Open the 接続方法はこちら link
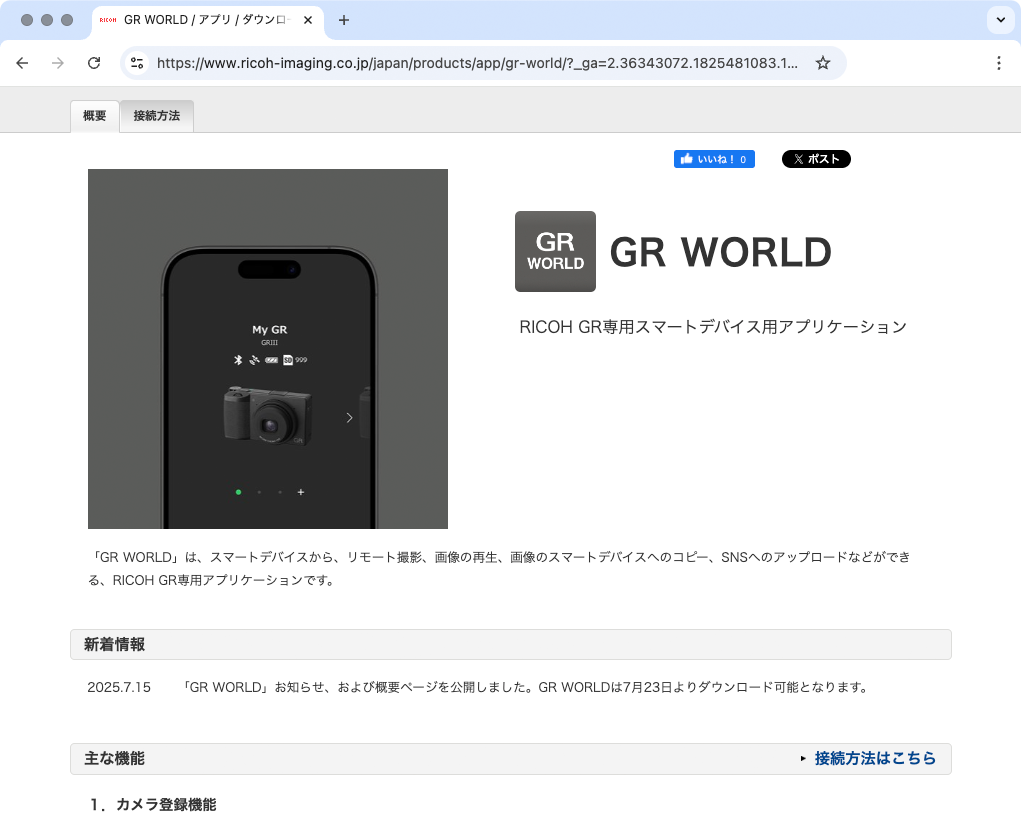 pos(877,759)
